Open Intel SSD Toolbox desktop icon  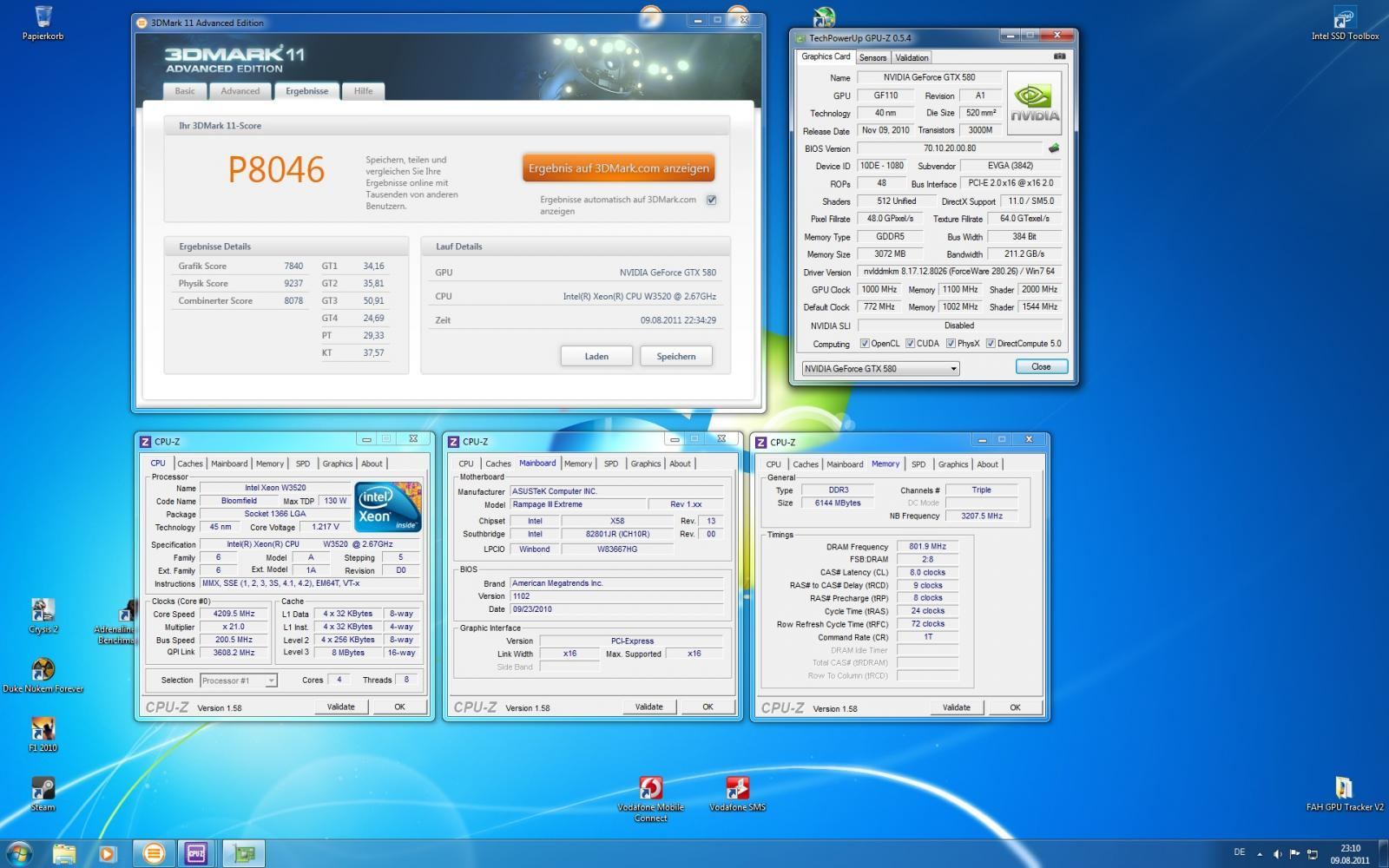click(x=1345, y=23)
